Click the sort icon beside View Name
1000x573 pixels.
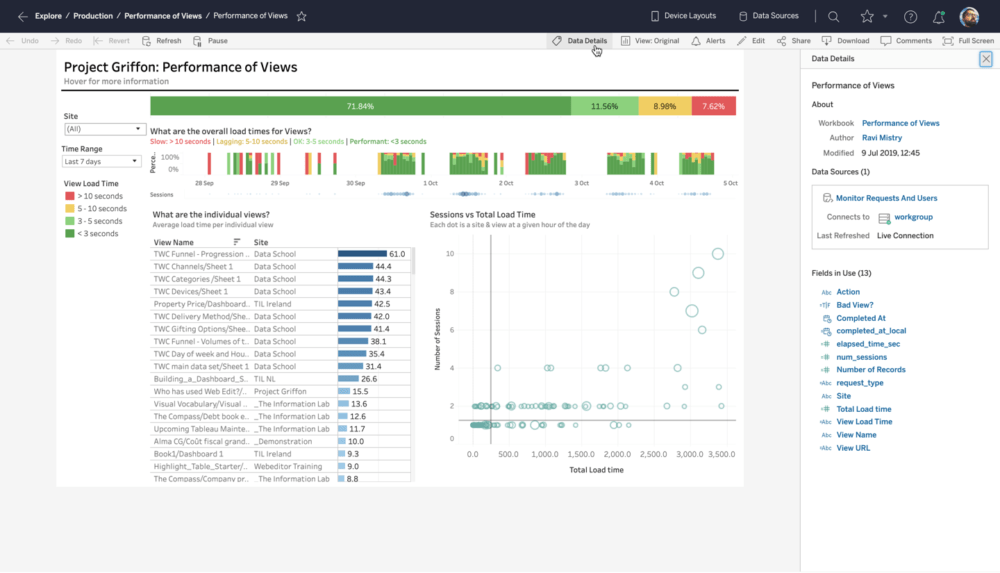point(237,242)
